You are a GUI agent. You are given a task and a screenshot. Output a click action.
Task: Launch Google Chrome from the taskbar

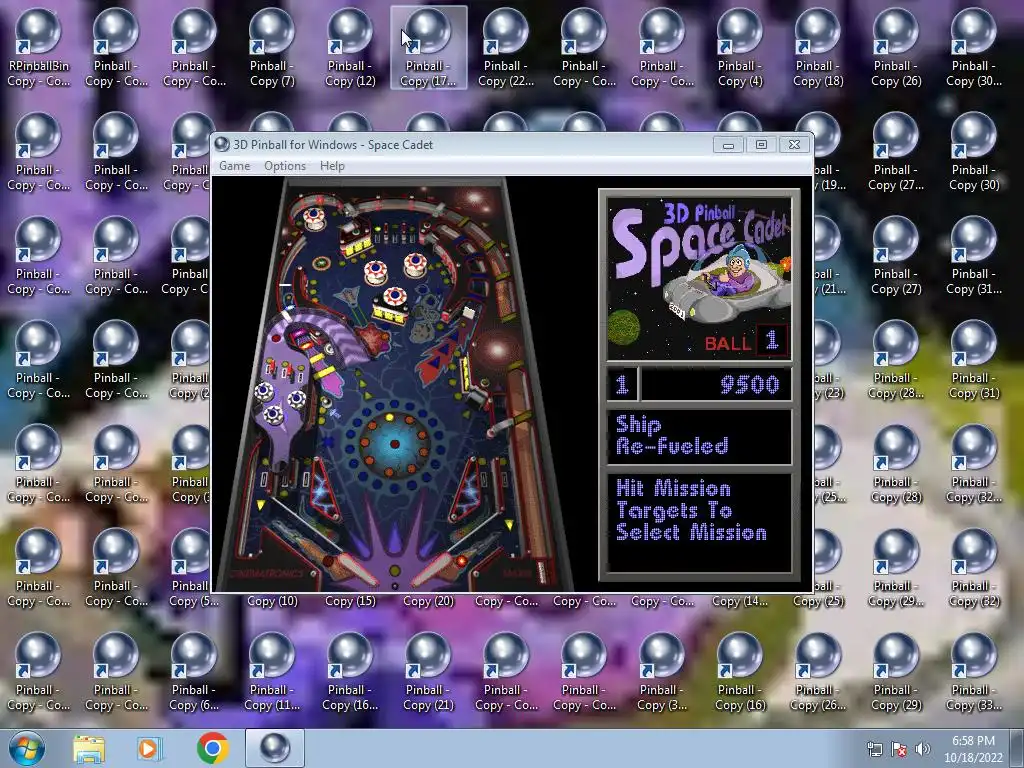[213, 748]
